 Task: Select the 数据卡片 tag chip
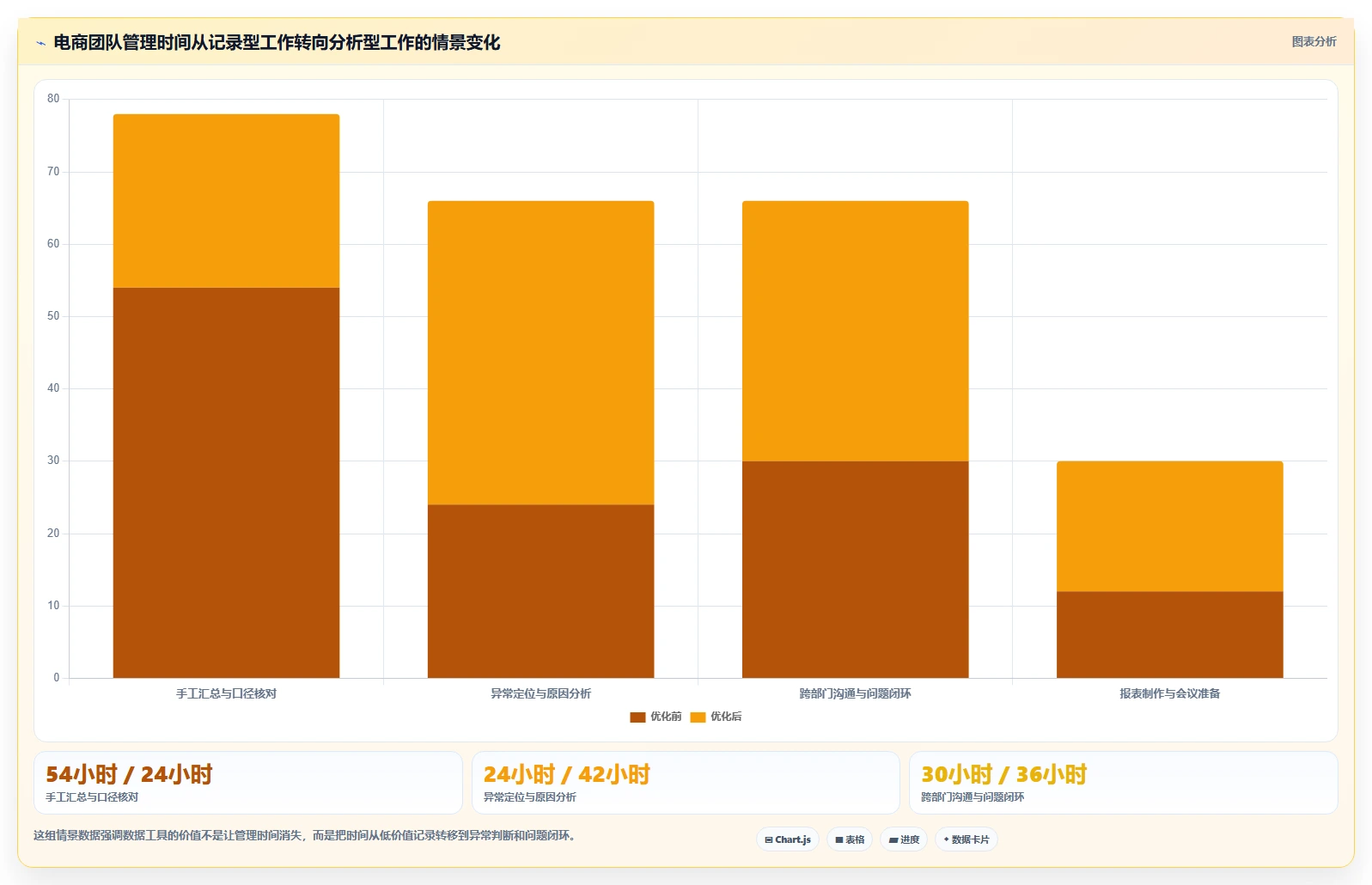pos(966,839)
